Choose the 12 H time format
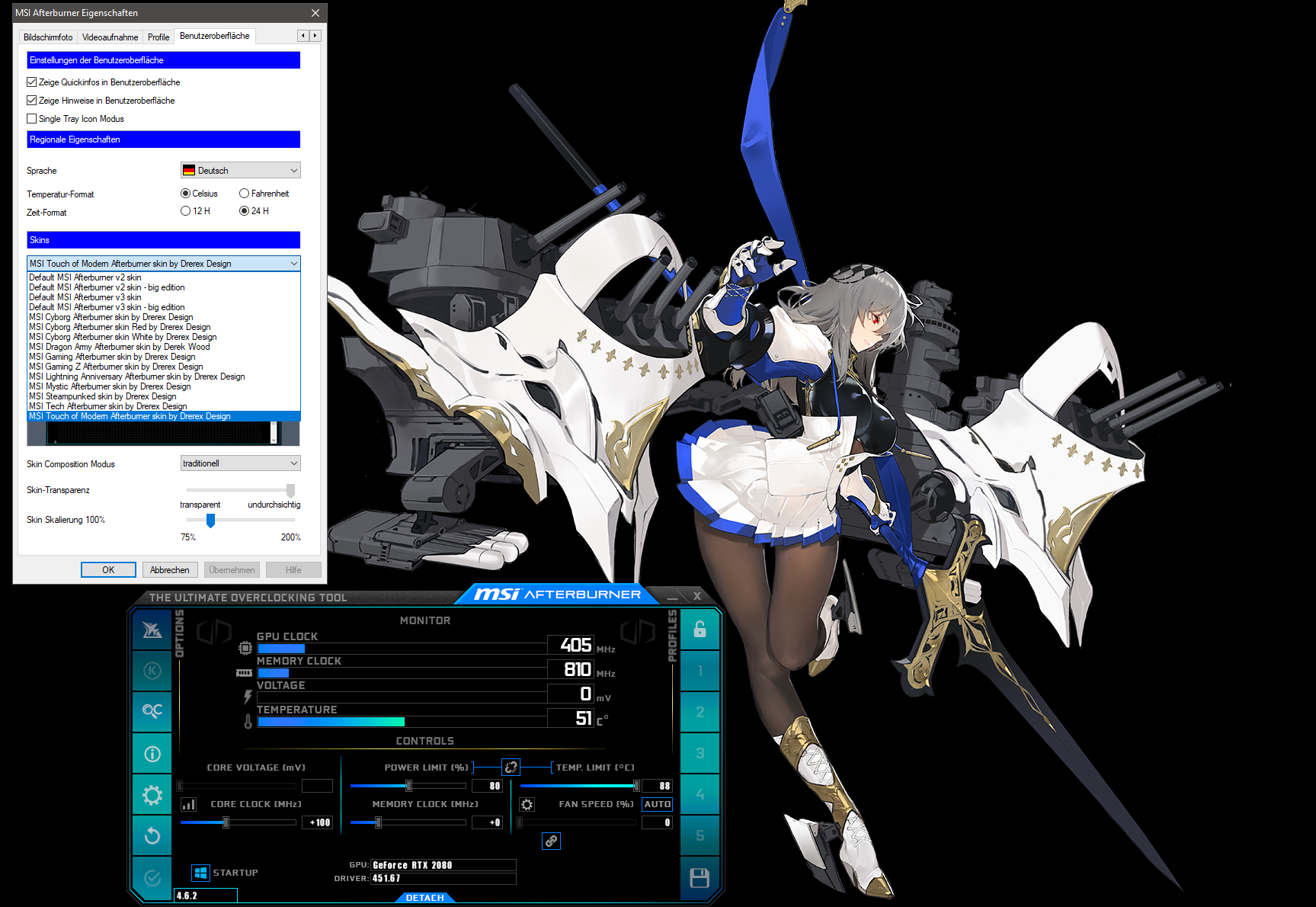 (x=185, y=211)
